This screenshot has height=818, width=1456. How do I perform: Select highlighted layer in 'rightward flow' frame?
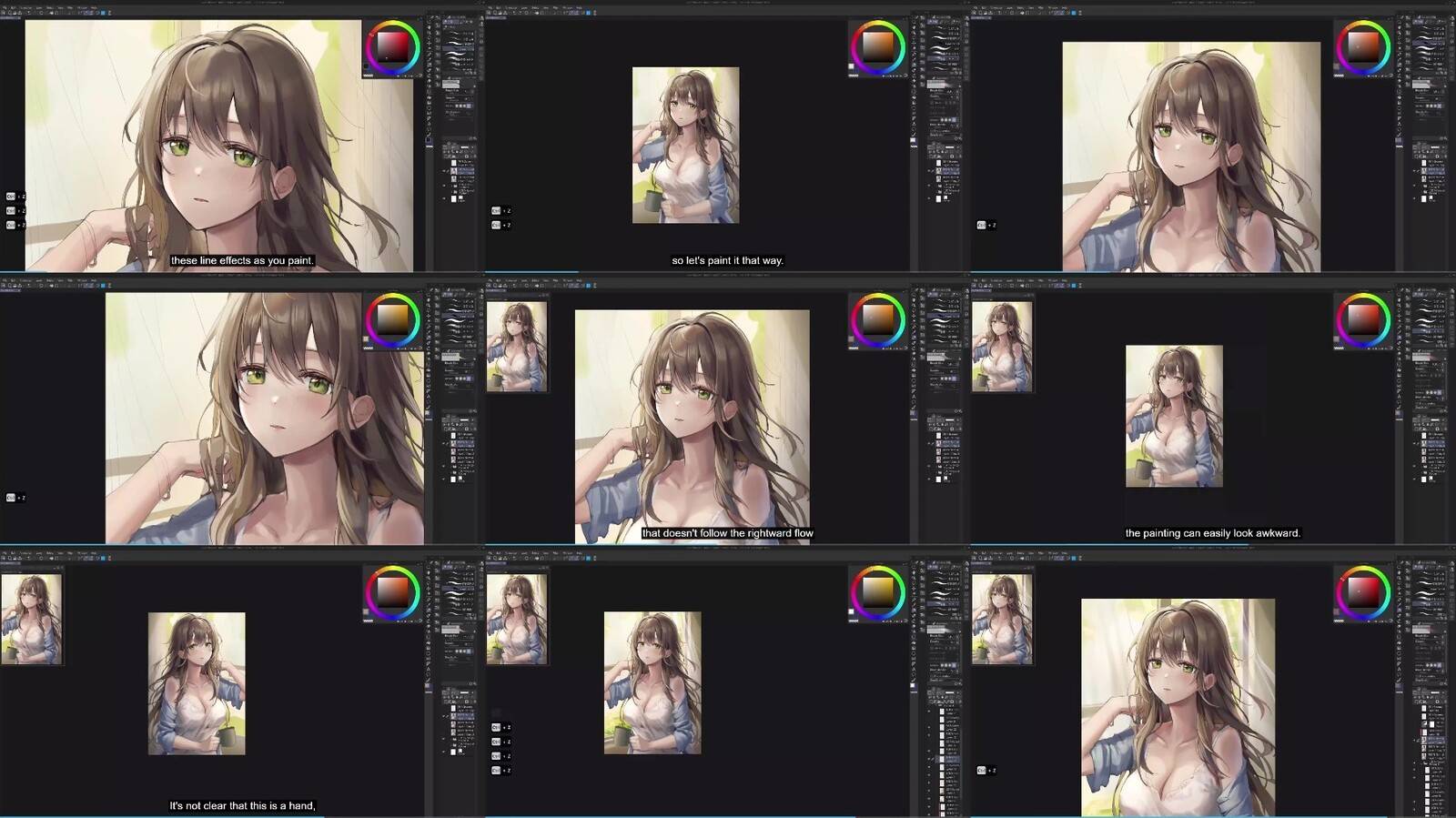pos(947,443)
